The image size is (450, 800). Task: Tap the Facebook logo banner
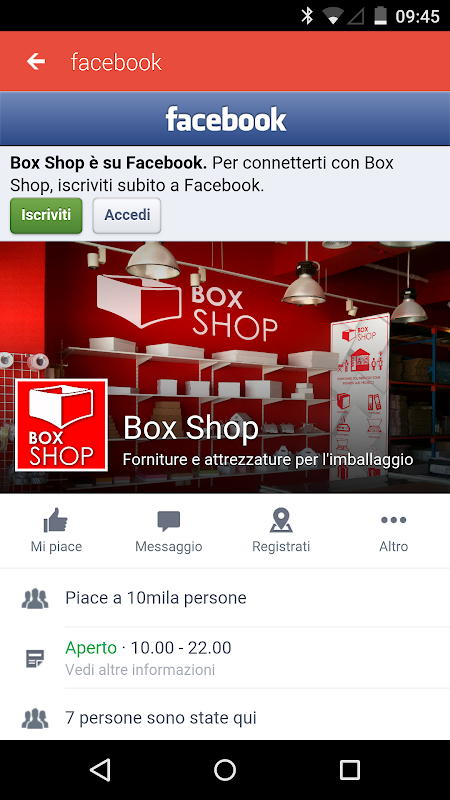click(225, 119)
